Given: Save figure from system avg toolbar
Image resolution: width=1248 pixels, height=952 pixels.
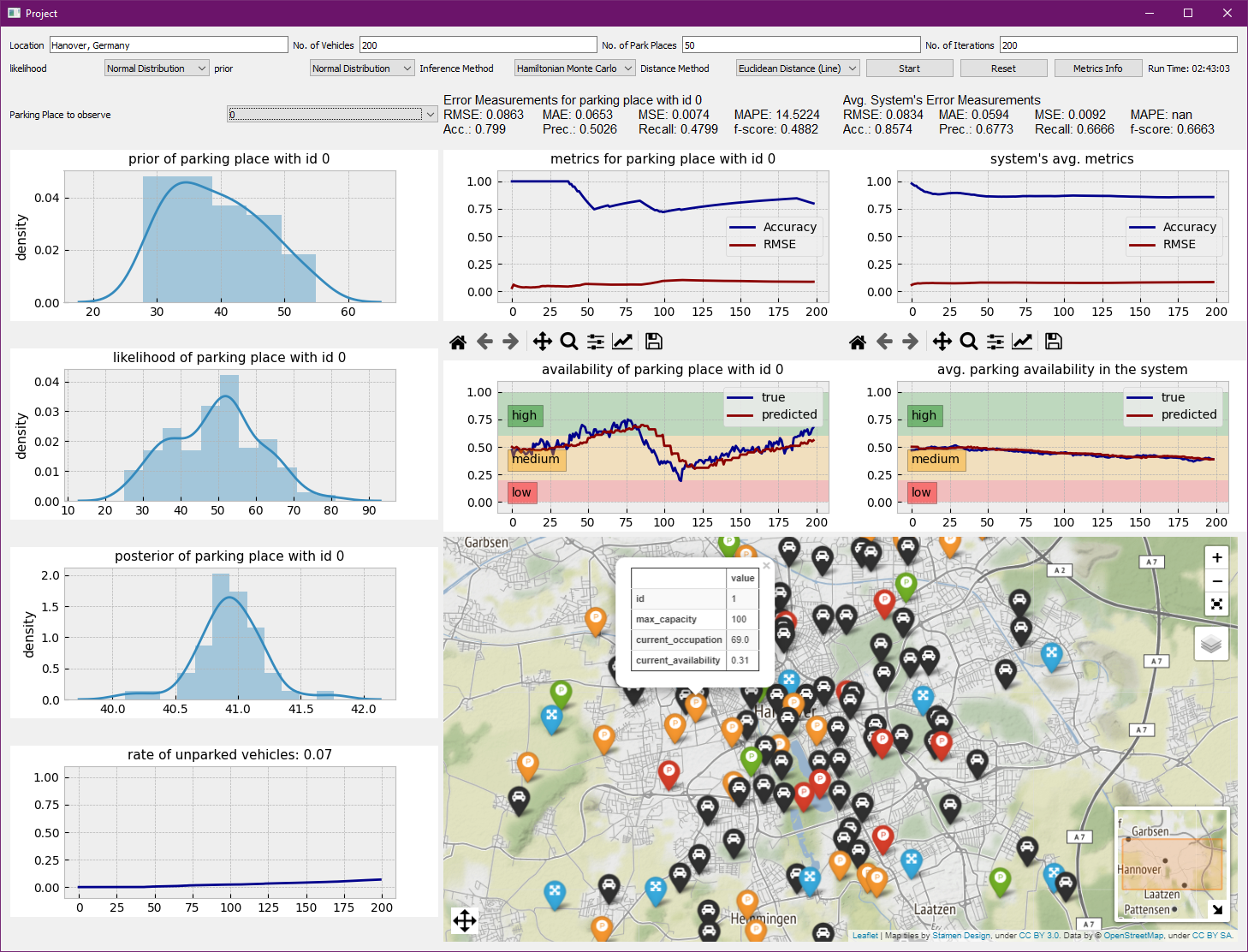Looking at the screenshot, I should pos(1054,342).
